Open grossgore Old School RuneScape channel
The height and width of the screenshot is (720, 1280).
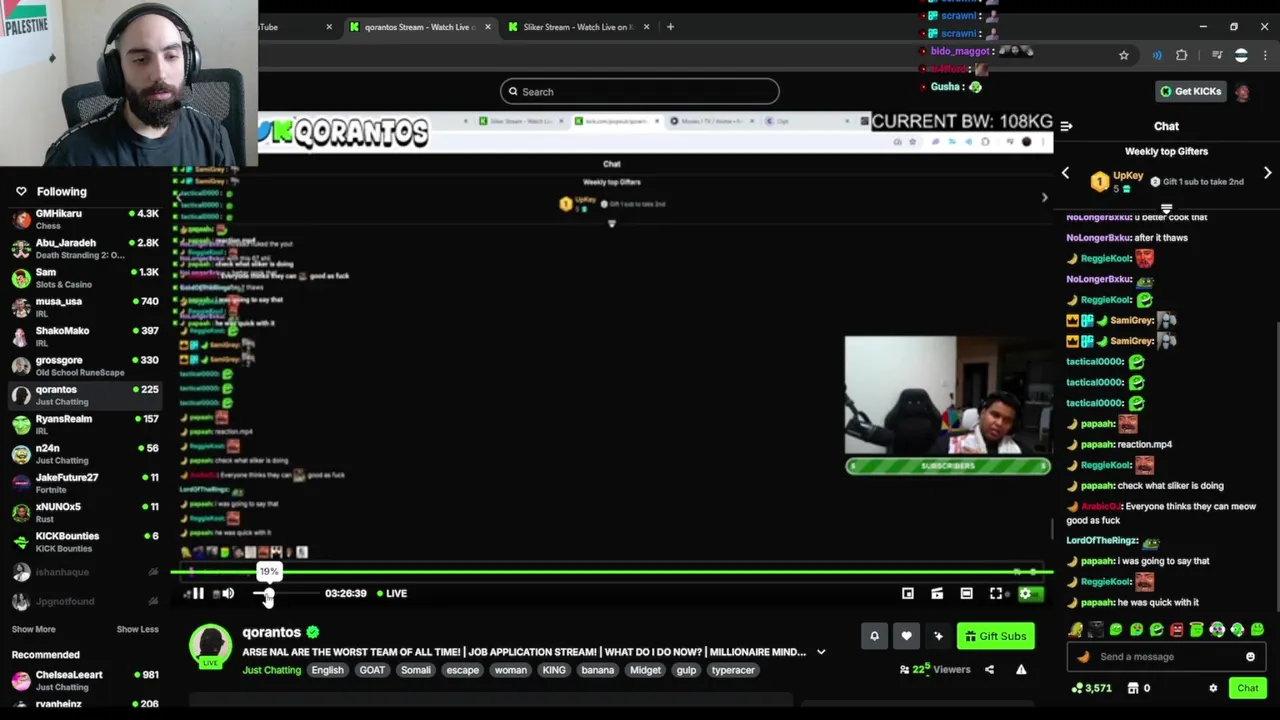84,366
